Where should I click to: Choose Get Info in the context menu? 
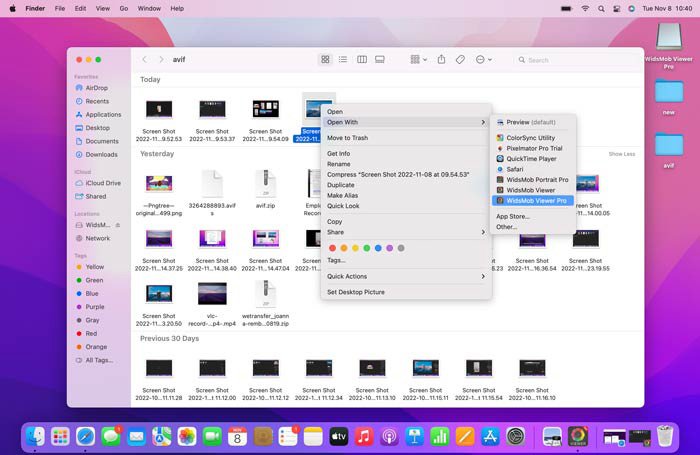pyautogui.click(x=406, y=154)
